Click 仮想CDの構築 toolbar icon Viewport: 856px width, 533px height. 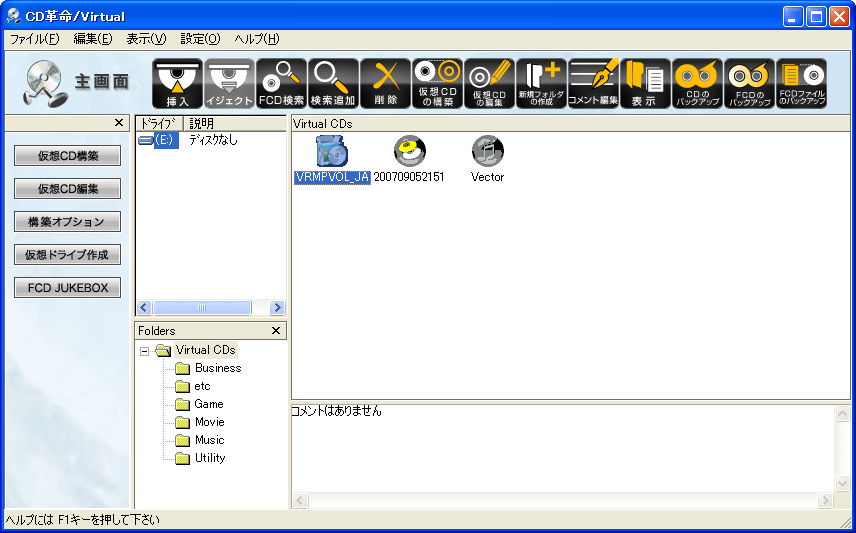(437, 84)
